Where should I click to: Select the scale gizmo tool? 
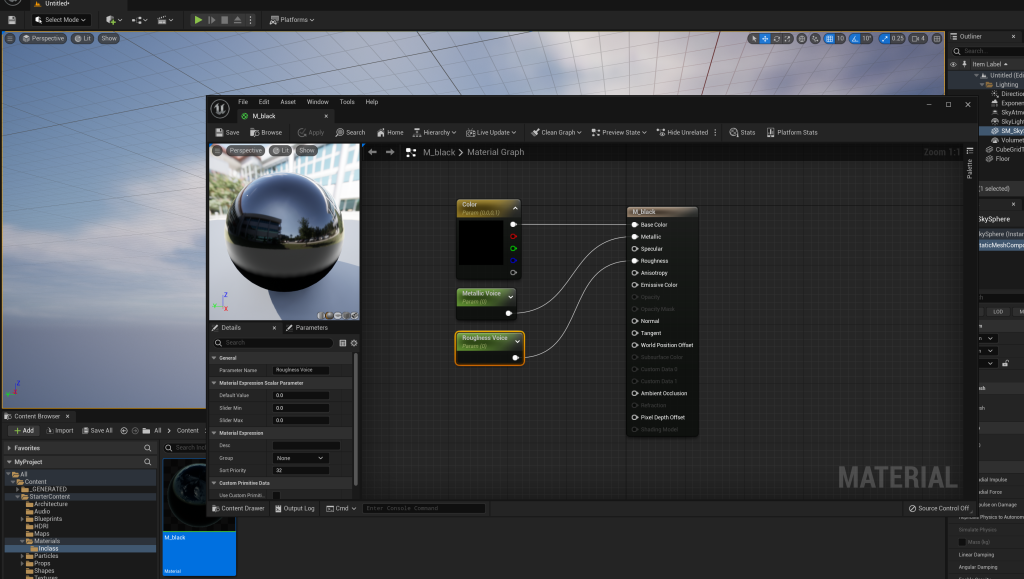(788, 39)
